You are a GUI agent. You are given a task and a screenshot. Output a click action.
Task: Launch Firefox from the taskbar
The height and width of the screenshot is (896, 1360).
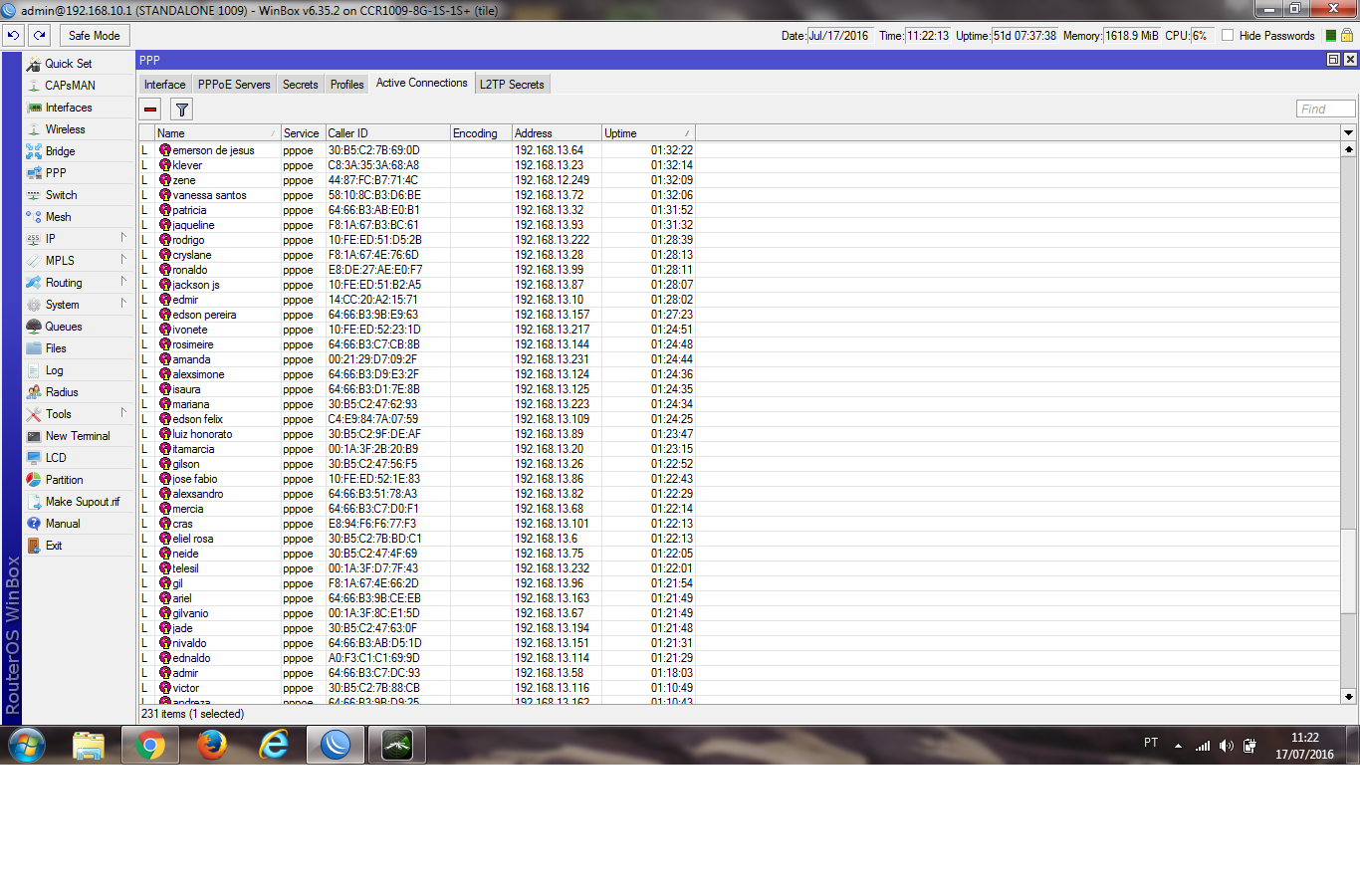click(x=212, y=745)
